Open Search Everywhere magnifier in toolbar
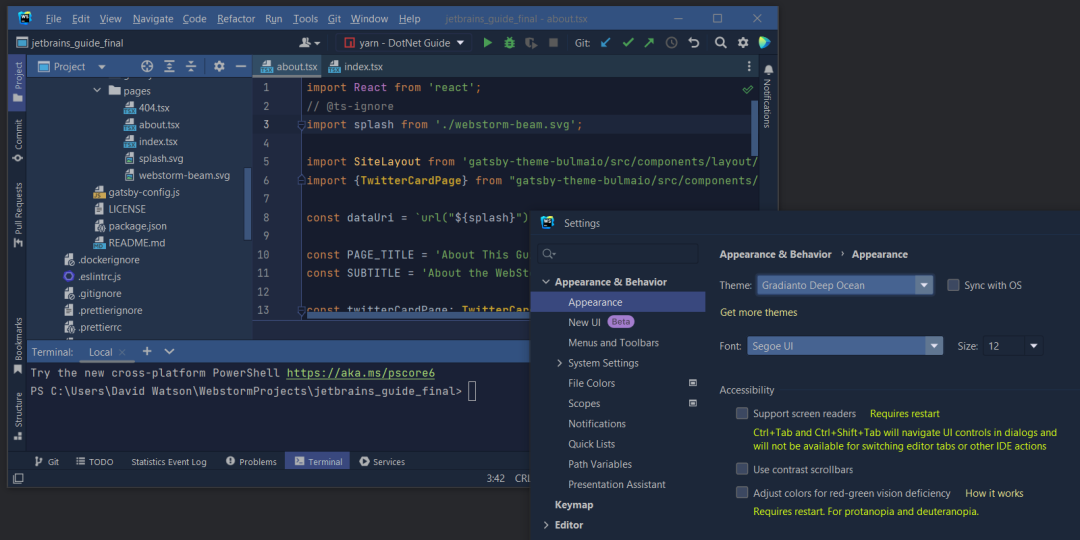The width and height of the screenshot is (1080, 540). click(720, 43)
